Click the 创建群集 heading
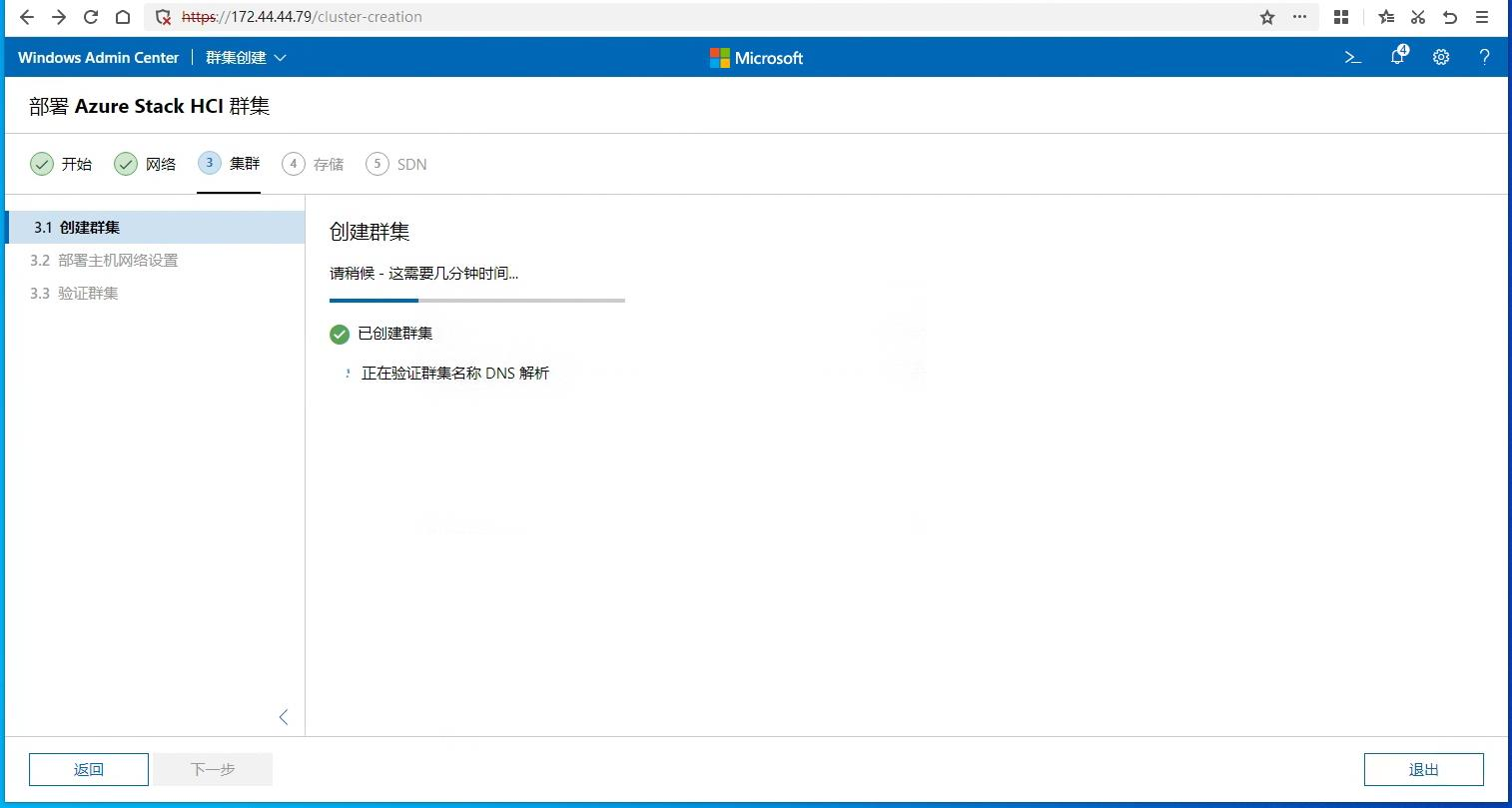 370,232
